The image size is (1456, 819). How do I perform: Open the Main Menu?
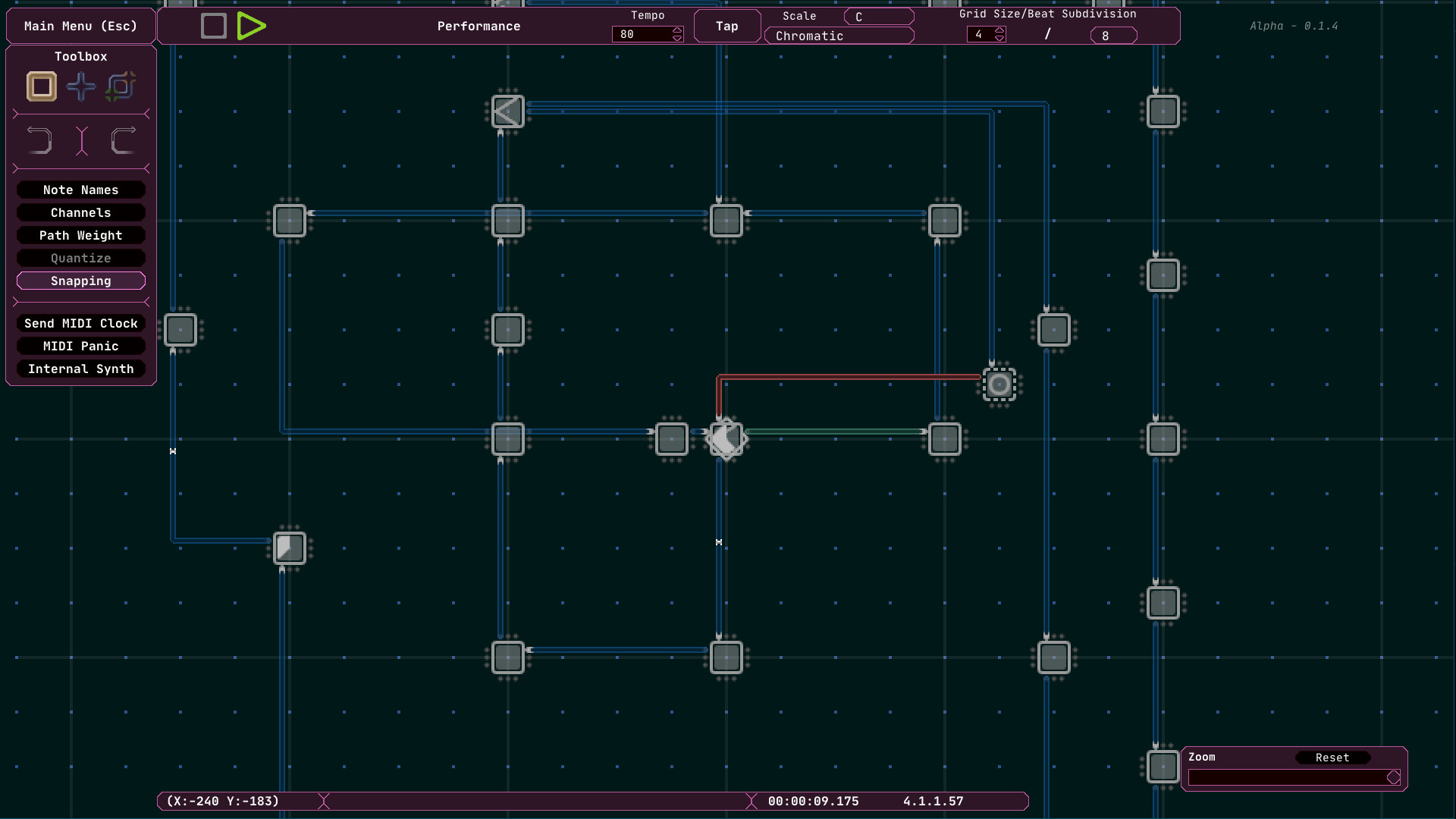[x=80, y=25]
